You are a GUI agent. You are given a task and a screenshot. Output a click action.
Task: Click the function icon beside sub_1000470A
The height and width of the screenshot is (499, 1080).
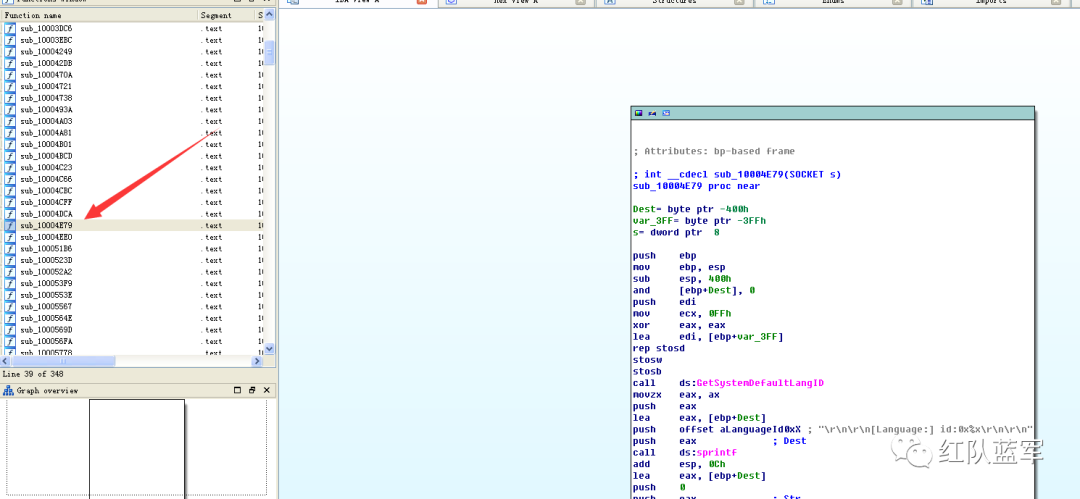click(x=10, y=75)
